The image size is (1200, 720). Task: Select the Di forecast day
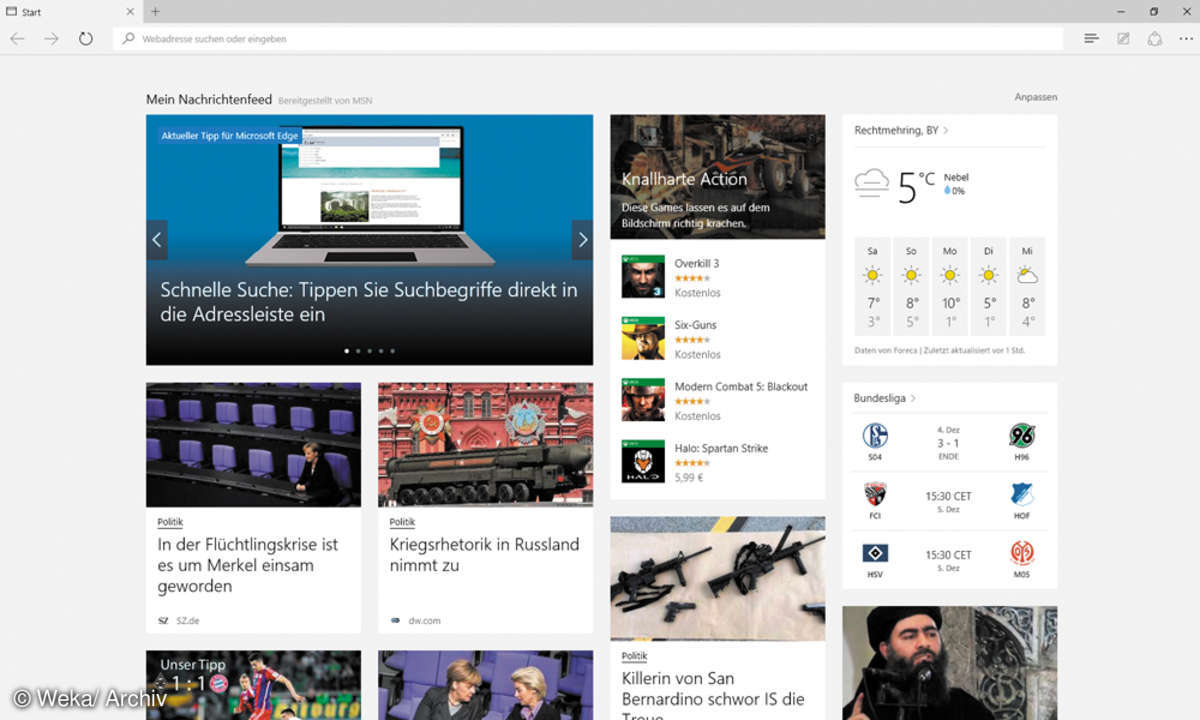(989, 286)
